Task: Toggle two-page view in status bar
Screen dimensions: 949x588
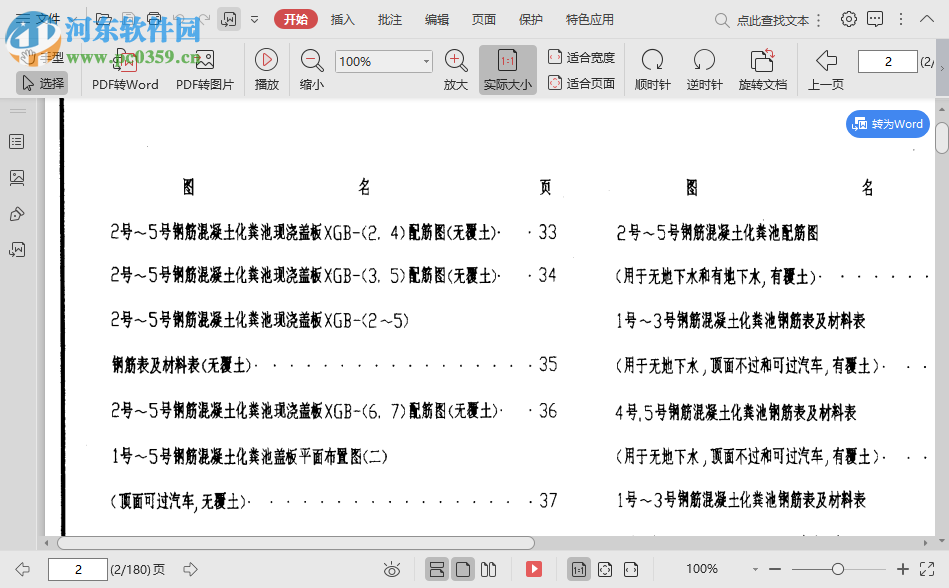Action: [489, 569]
